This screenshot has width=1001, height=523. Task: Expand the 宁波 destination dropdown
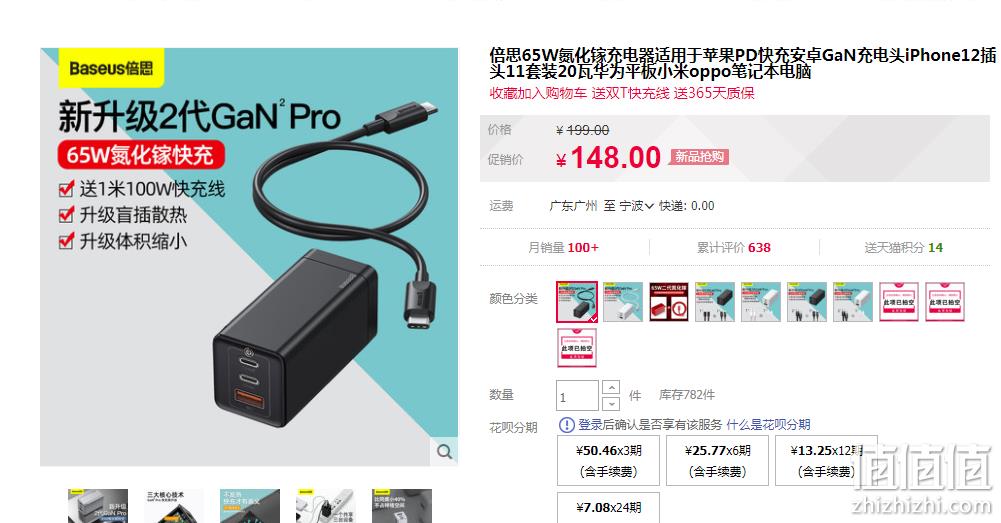[x=636, y=206]
